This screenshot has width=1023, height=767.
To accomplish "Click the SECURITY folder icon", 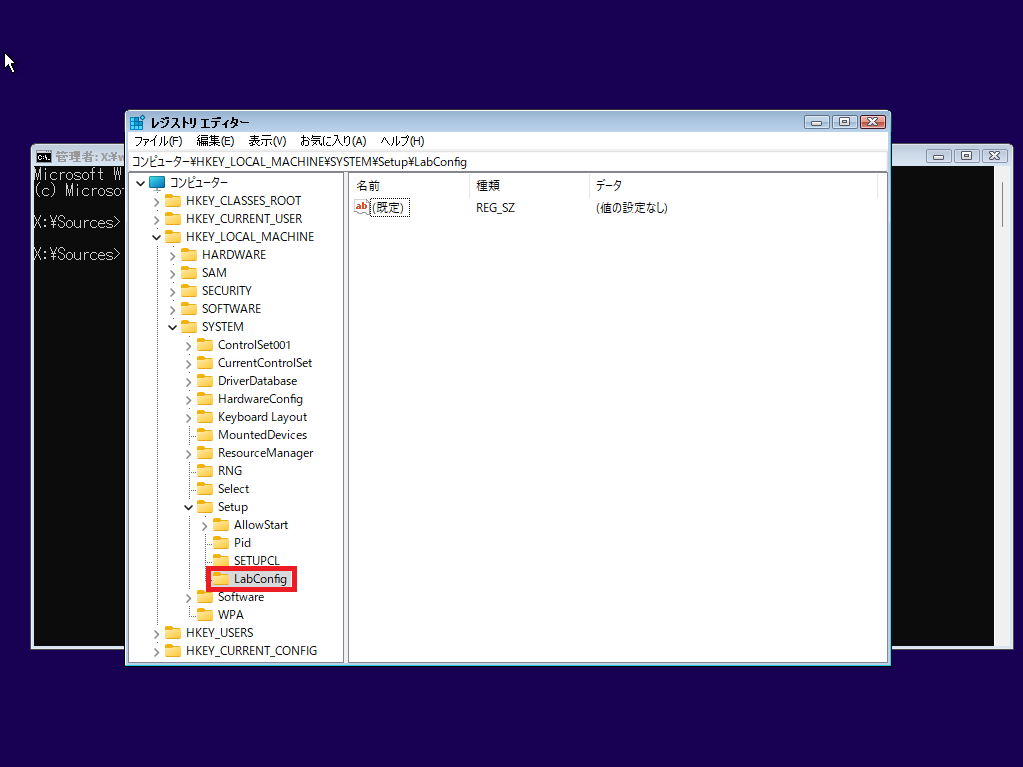I will click(x=189, y=290).
